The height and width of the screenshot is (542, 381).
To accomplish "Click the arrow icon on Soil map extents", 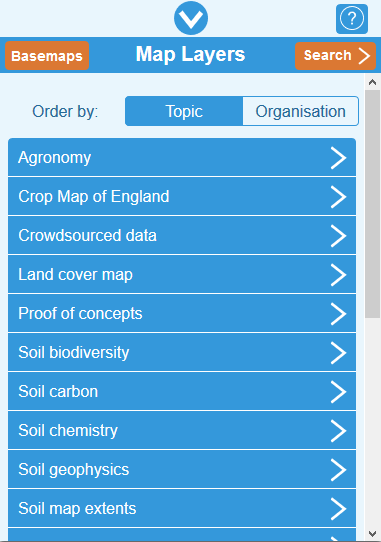I will (x=338, y=509).
